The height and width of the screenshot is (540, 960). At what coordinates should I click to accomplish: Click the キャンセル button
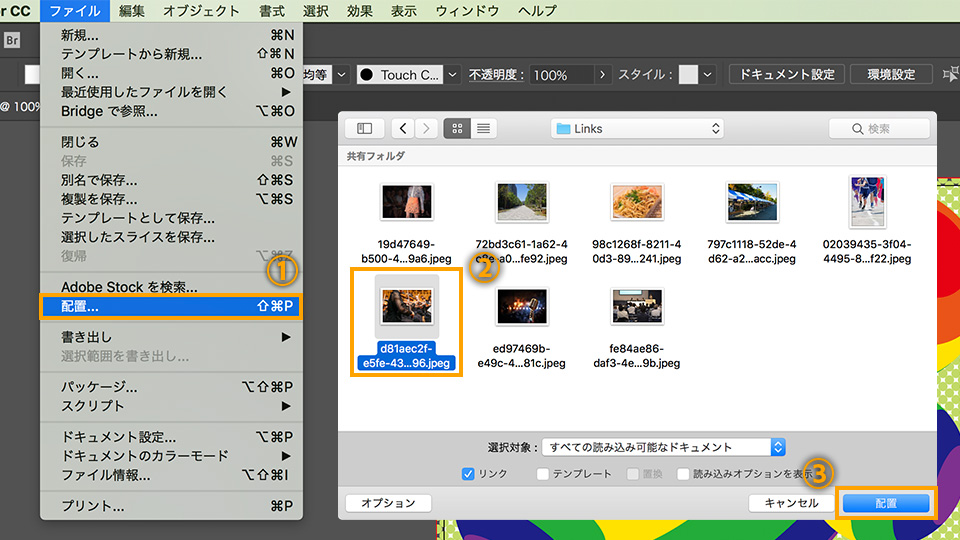click(x=791, y=503)
